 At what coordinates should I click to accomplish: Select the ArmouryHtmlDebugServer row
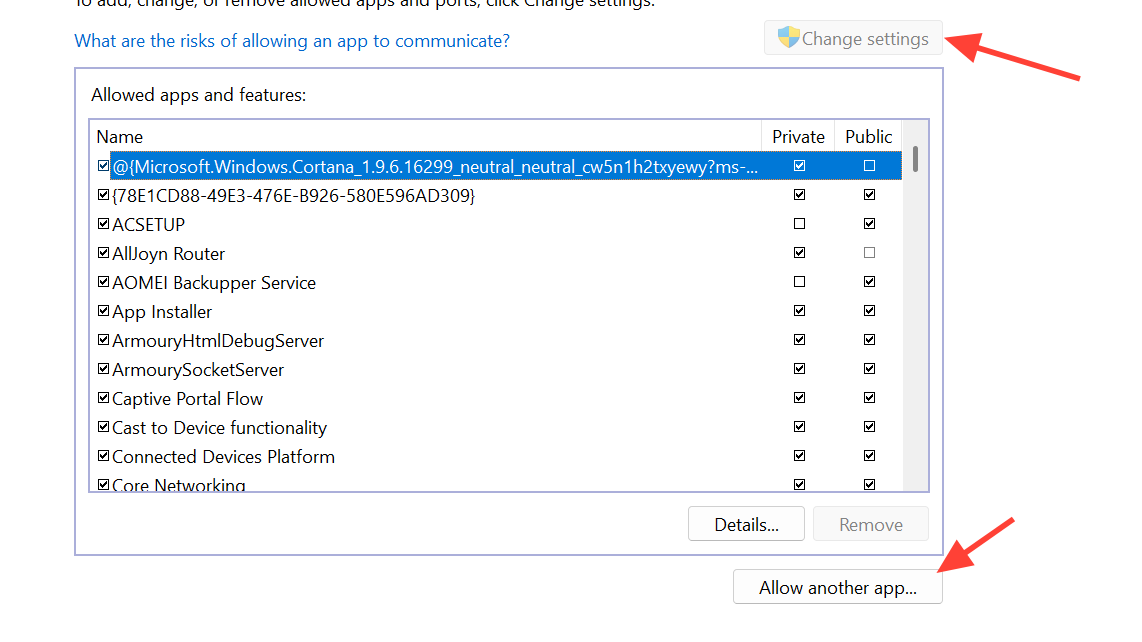pyautogui.click(x=218, y=341)
